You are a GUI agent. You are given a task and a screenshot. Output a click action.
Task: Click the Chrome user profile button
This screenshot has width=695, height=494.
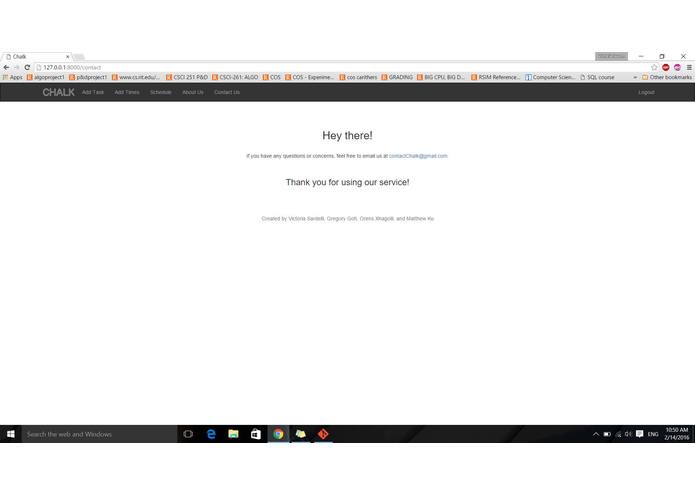click(x=611, y=56)
